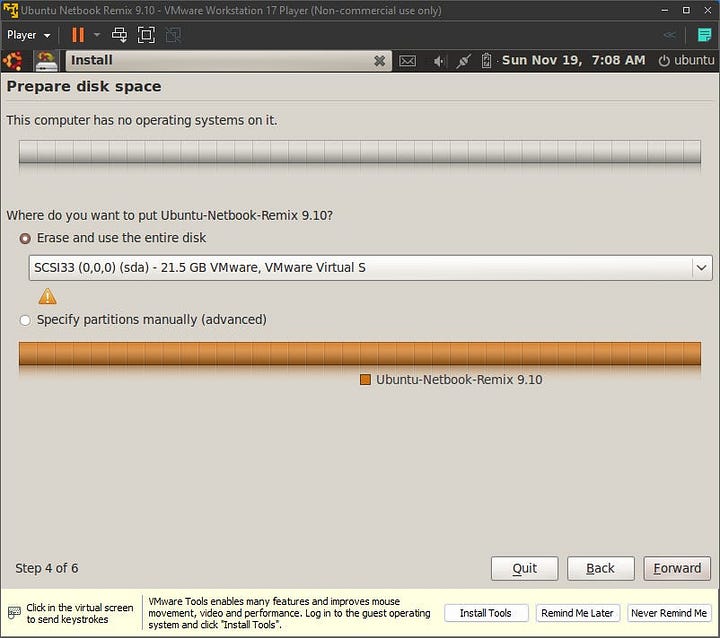Click the warning triangle icon

48,296
